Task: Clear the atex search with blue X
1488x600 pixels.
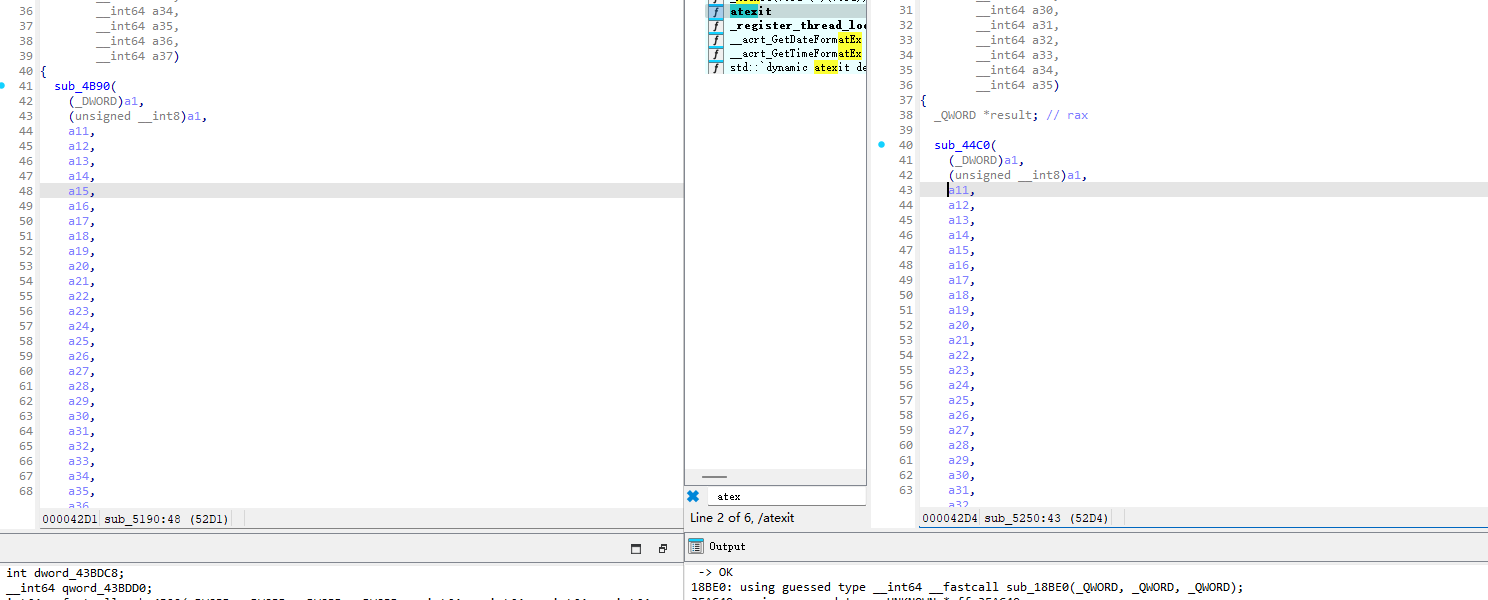Action: (693, 496)
